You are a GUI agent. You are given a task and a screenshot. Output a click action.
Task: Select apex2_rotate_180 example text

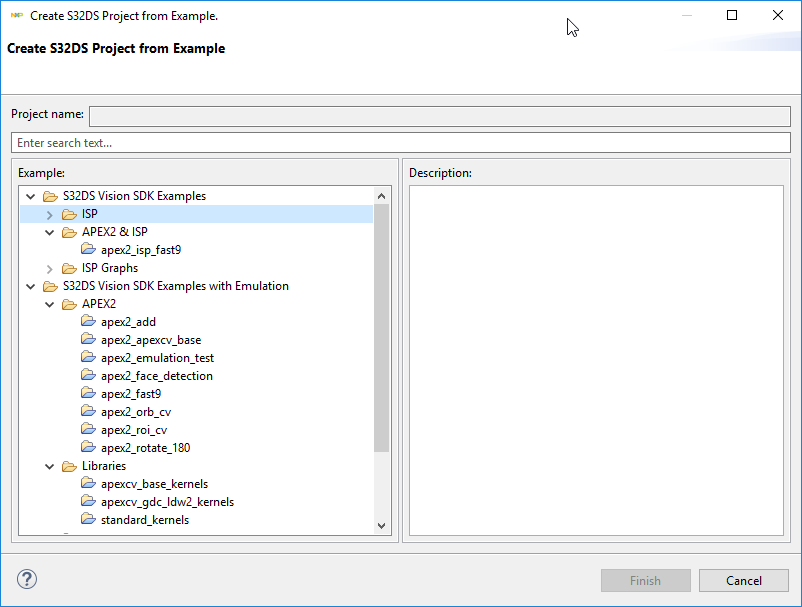145,448
